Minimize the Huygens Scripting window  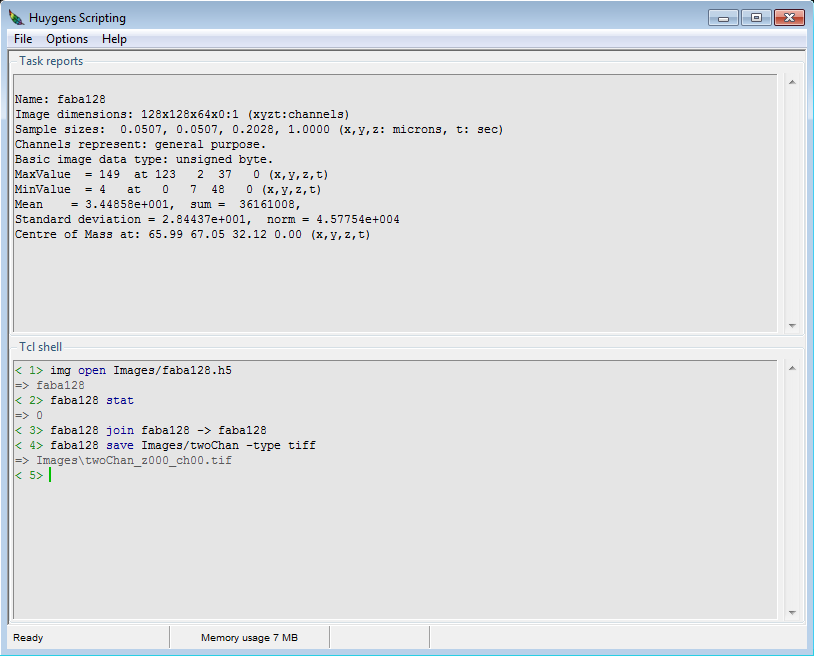[723, 18]
